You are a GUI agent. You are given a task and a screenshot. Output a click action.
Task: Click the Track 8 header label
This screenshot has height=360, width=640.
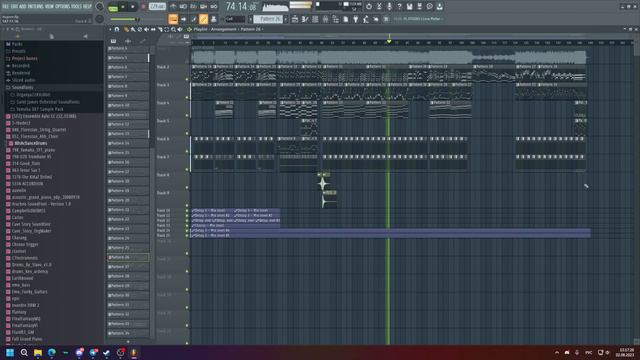click(x=163, y=175)
